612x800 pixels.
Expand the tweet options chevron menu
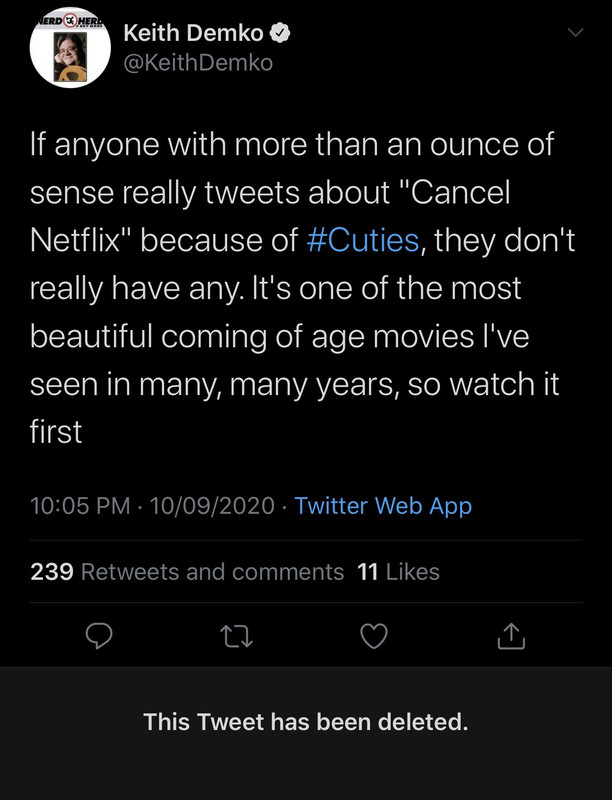[576, 33]
